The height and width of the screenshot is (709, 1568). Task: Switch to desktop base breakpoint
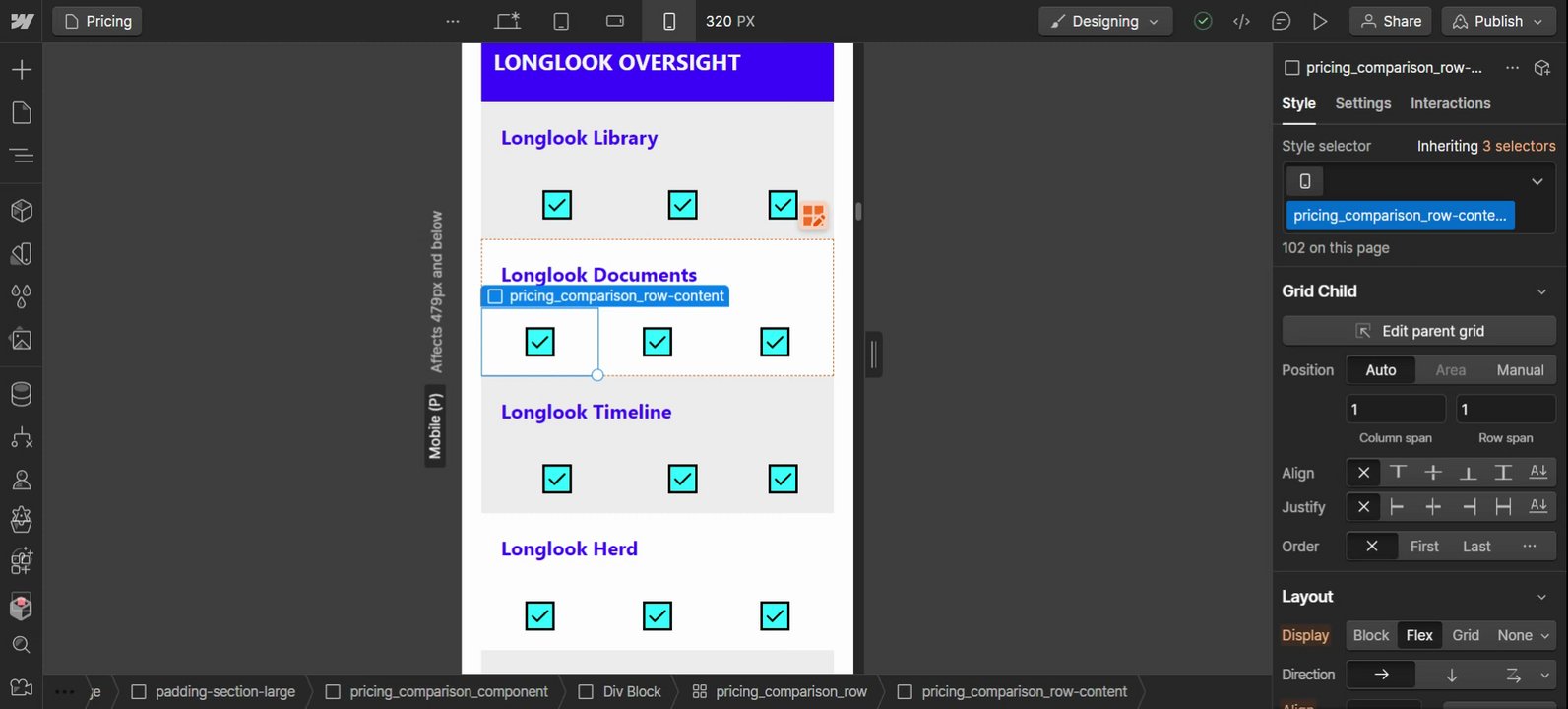508,21
